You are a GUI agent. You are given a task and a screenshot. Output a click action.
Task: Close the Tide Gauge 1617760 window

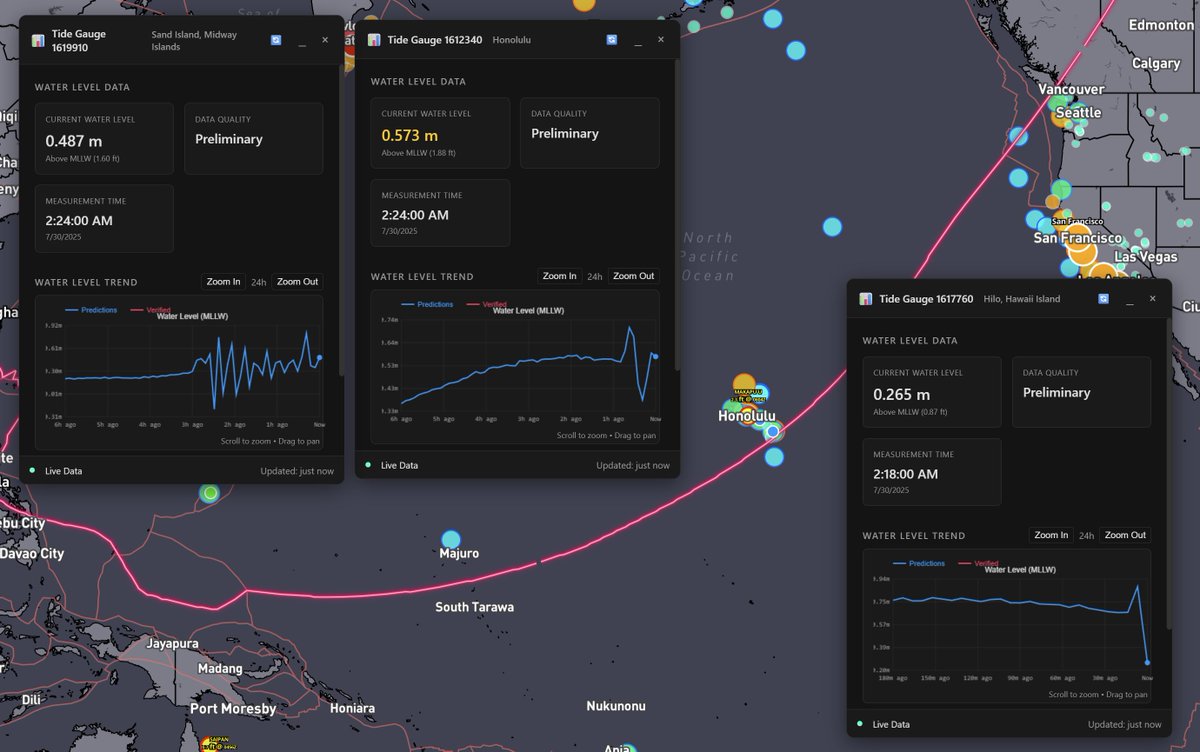pos(1153,299)
